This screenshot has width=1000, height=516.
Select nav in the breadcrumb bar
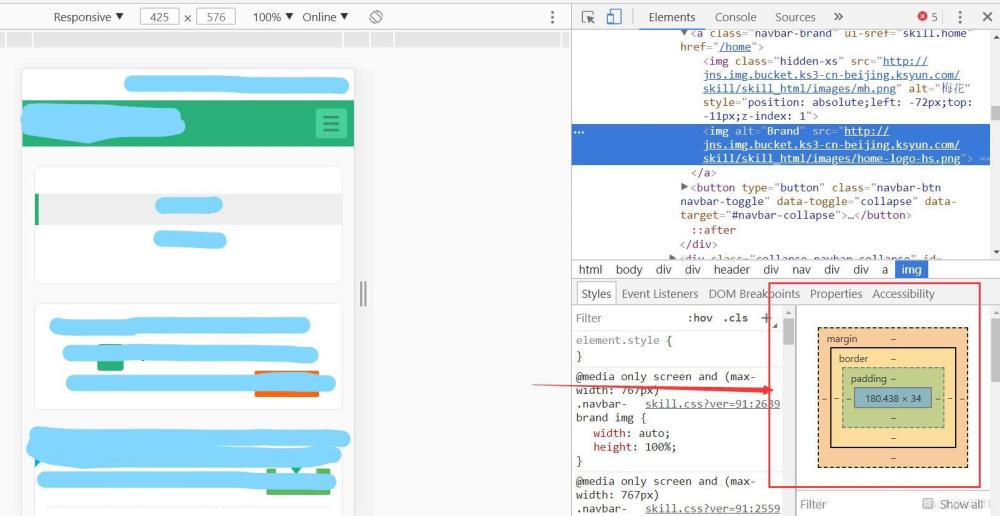point(801,270)
